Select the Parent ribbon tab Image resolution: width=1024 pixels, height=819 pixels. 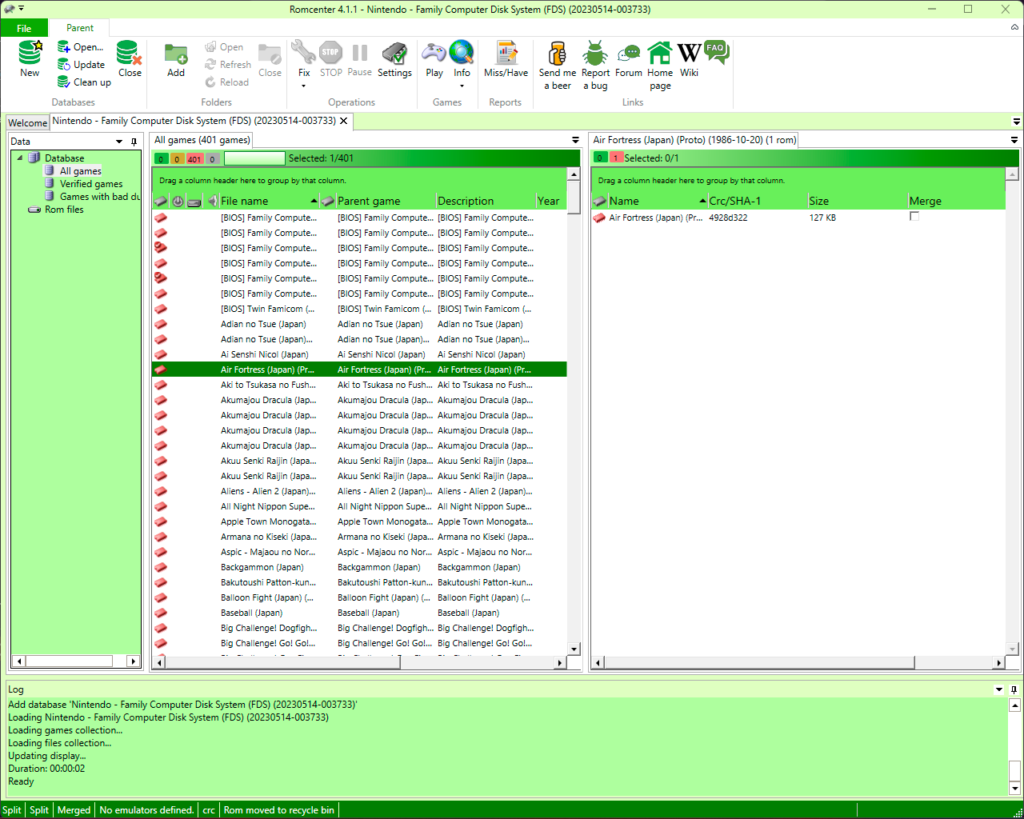pos(80,28)
